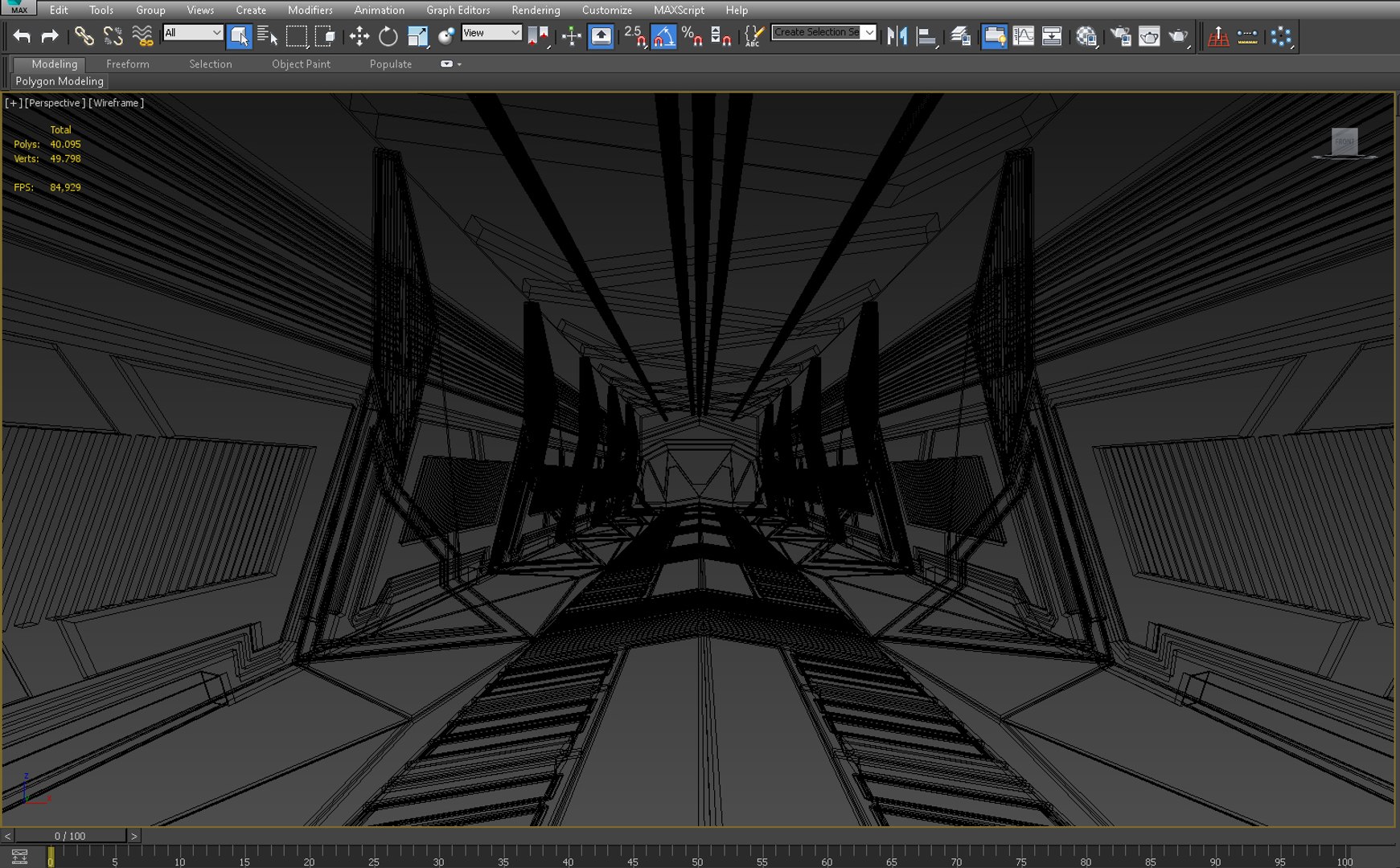The width and height of the screenshot is (1400, 868).
Task: Toggle the 2.5D Snaps button
Action: click(x=634, y=36)
